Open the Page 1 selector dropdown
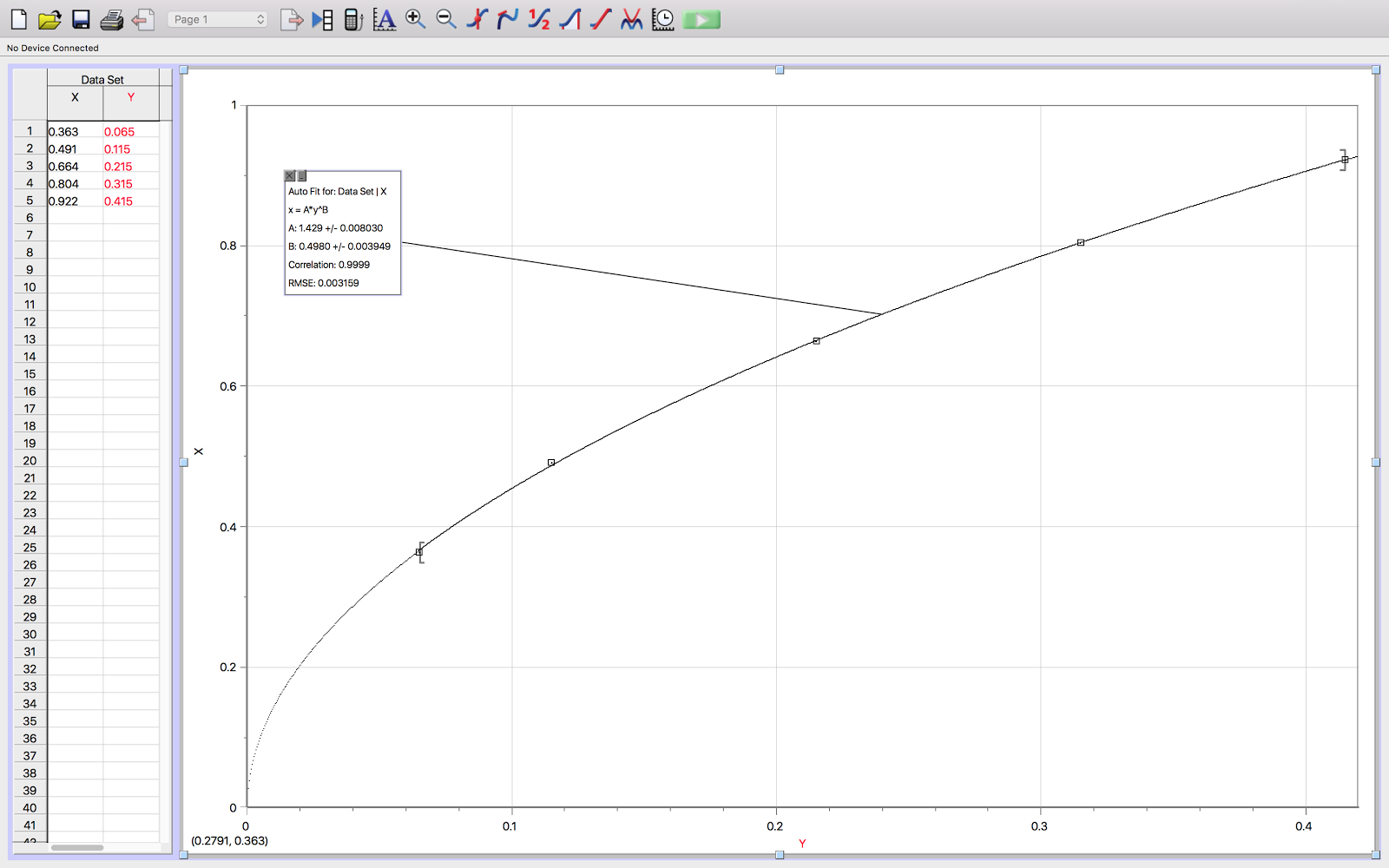This screenshot has width=1389, height=868. click(217, 18)
